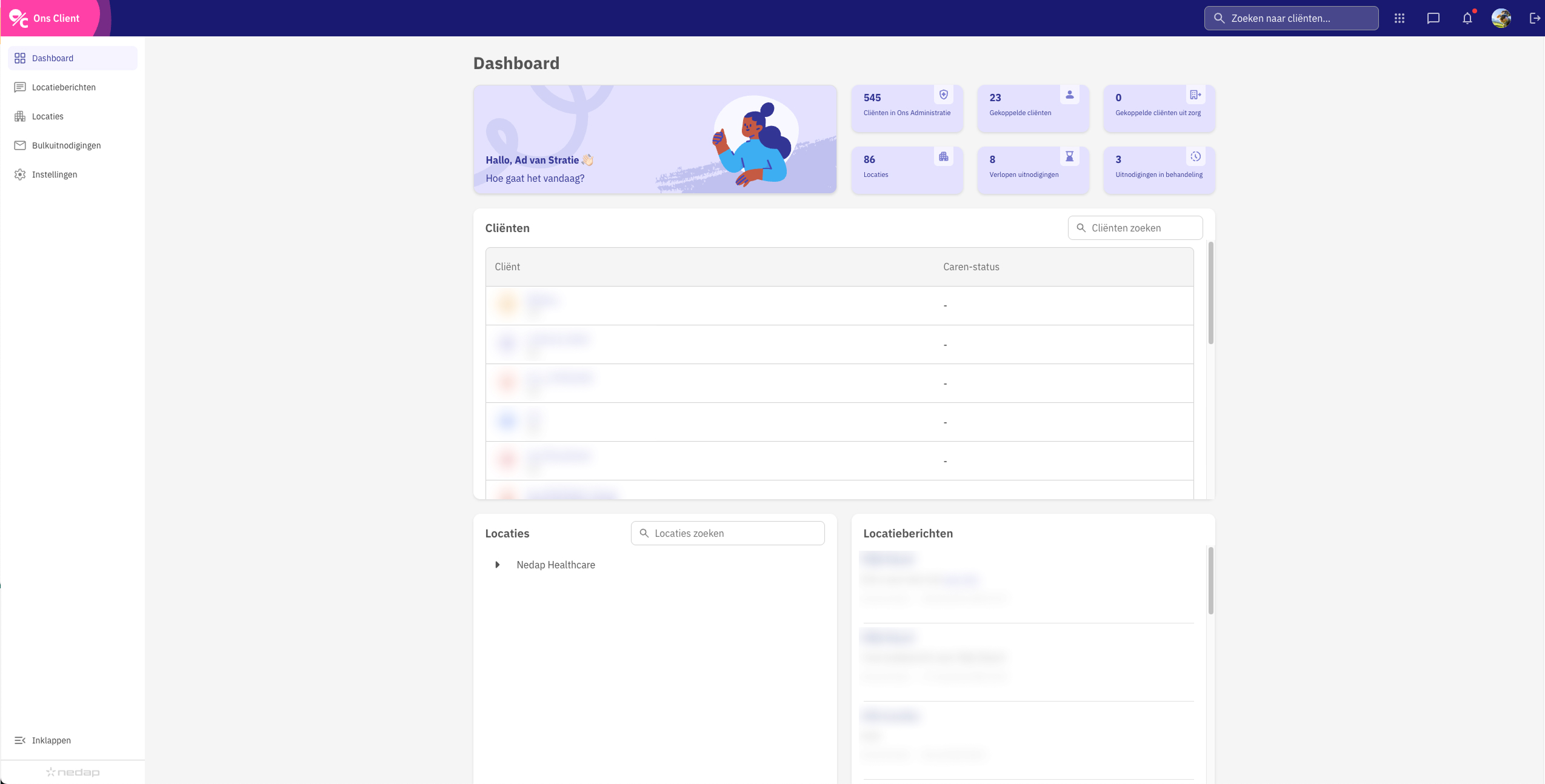Click the Cliënten panel heading
1545x784 pixels.
tap(507, 228)
